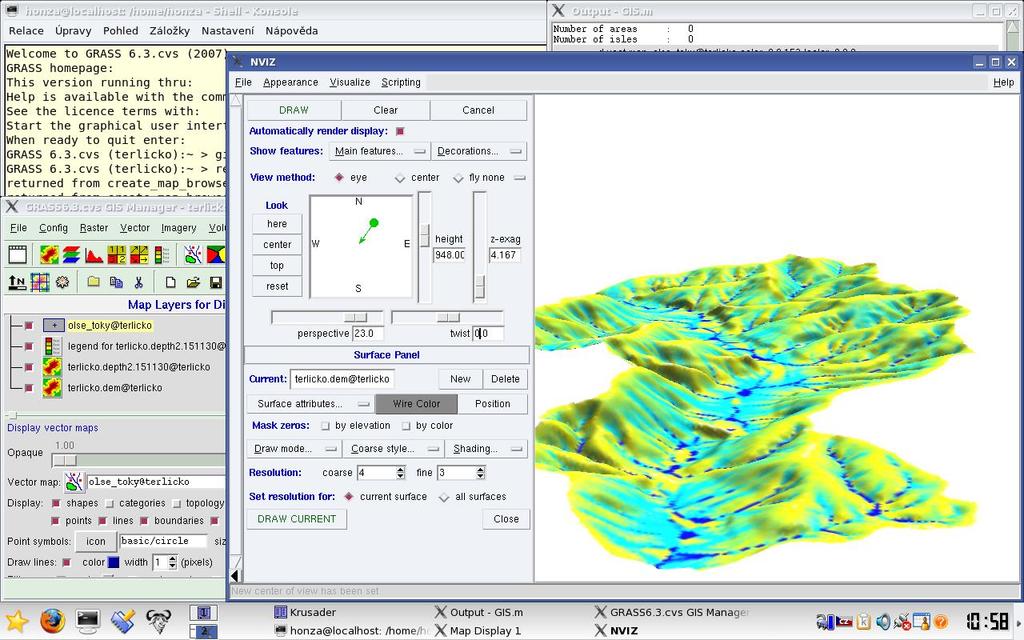Delete selected layer with scissors icon
1024x640 pixels.
click(138, 282)
